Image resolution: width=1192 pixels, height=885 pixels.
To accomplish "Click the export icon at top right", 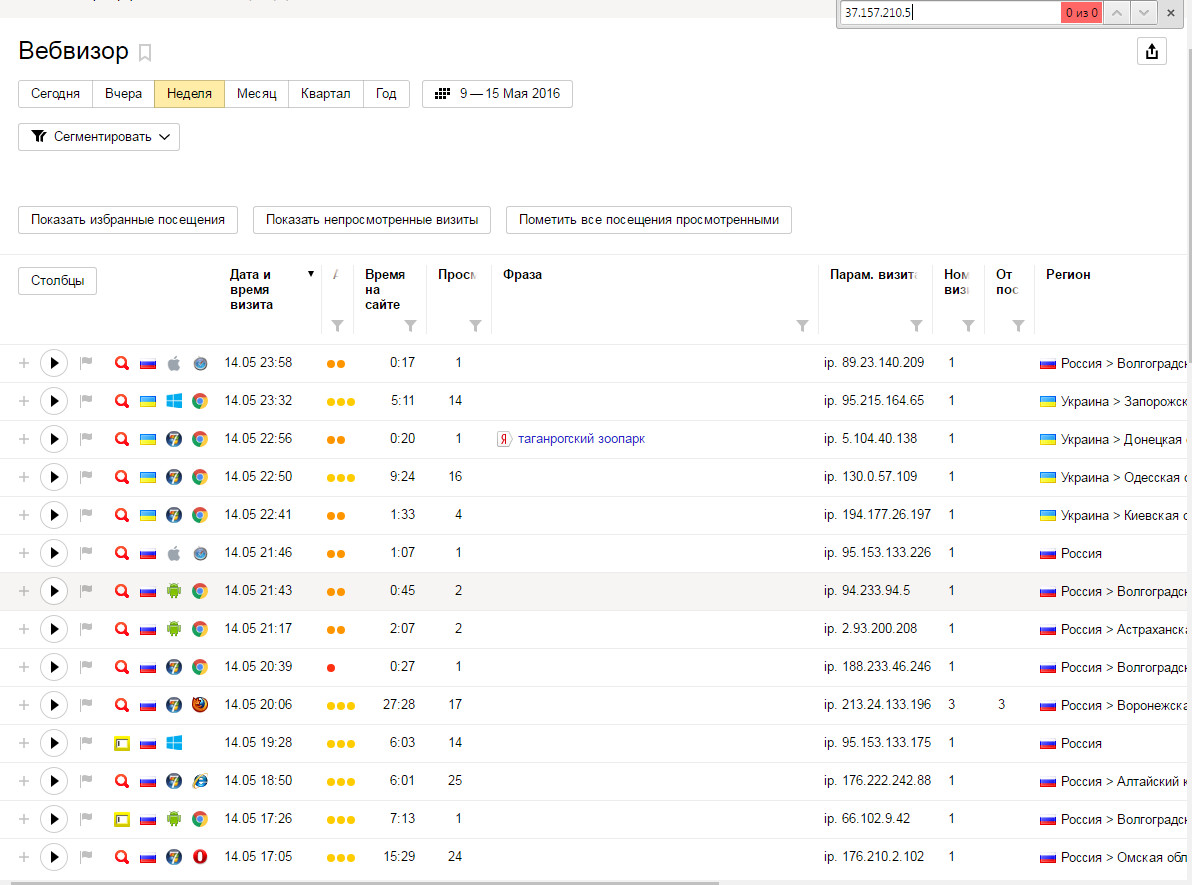I will [x=1152, y=52].
